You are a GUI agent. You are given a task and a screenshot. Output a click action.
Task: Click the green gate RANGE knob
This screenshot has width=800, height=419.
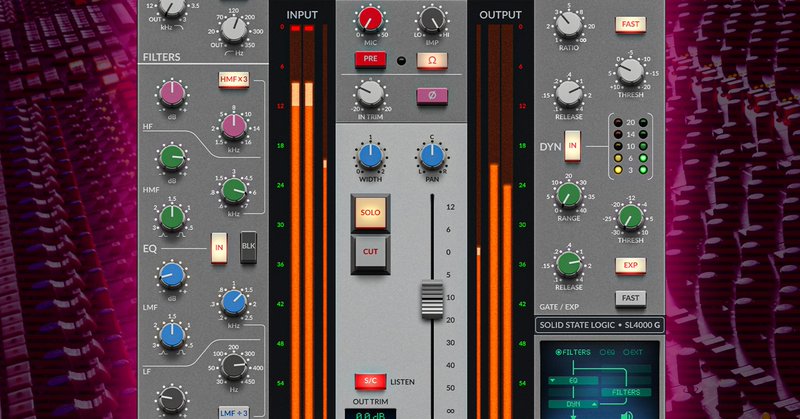(x=568, y=195)
